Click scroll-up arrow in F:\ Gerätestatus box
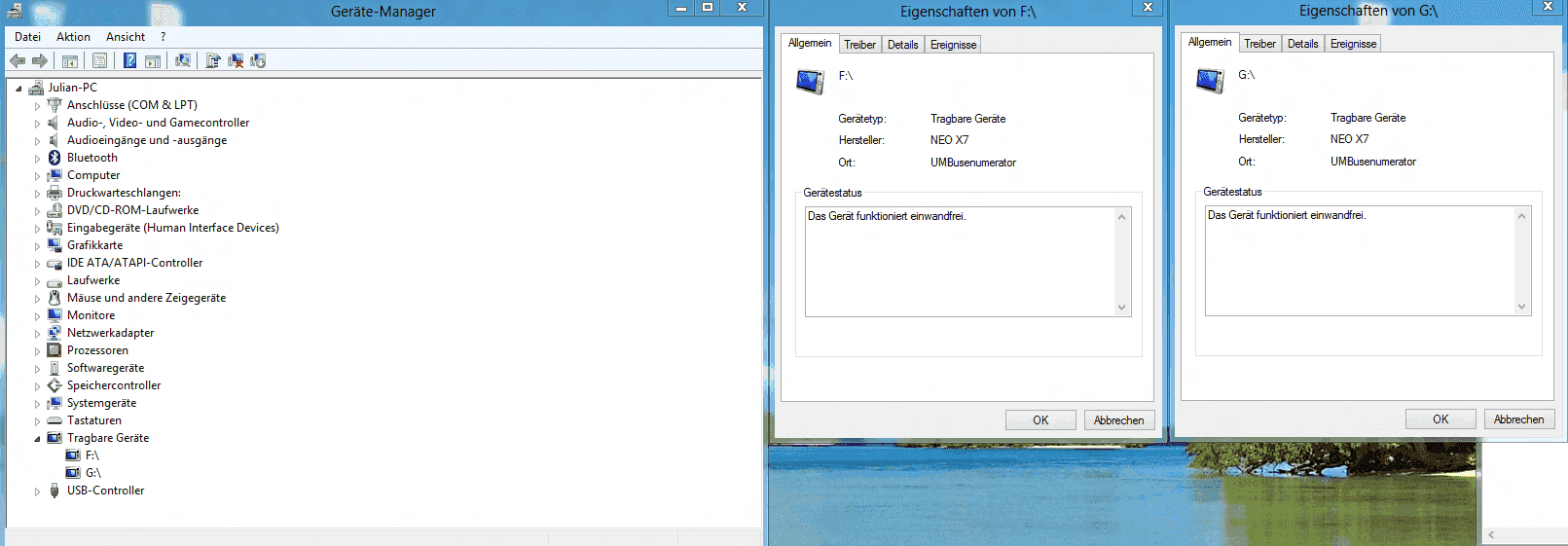The height and width of the screenshot is (546, 1568). (1121, 217)
